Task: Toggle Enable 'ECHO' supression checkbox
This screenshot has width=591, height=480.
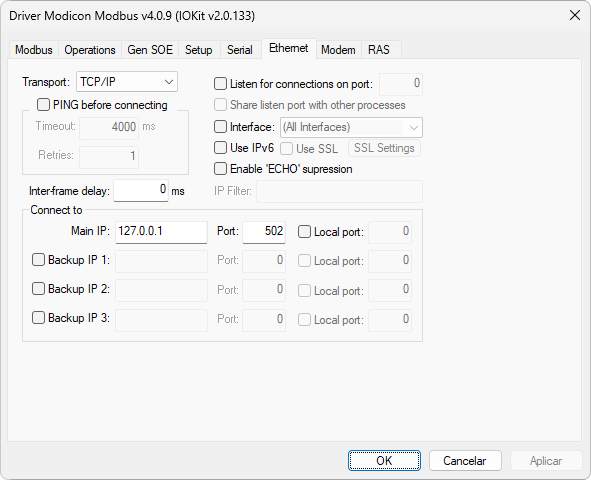Action: (220, 168)
